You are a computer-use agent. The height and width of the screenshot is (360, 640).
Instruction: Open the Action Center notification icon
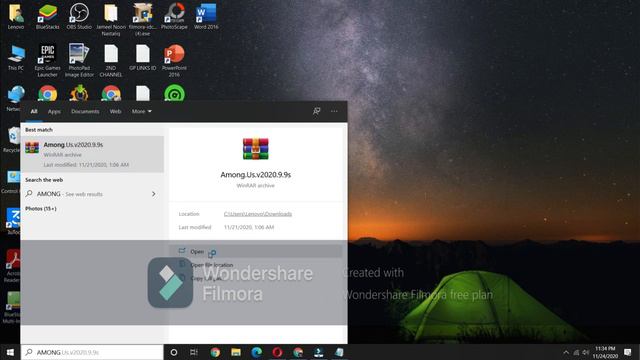tap(628, 352)
